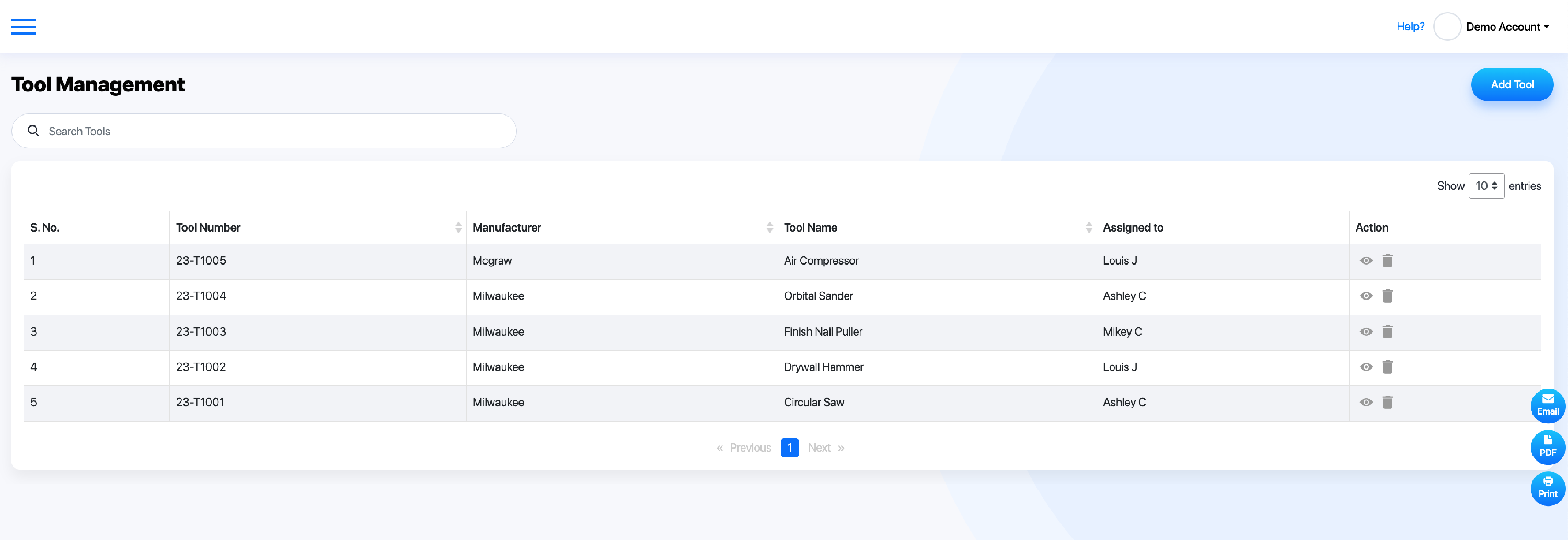Click Louis J on the Drywall Hammer row
The height and width of the screenshot is (540, 1568).
(1120, 367)
